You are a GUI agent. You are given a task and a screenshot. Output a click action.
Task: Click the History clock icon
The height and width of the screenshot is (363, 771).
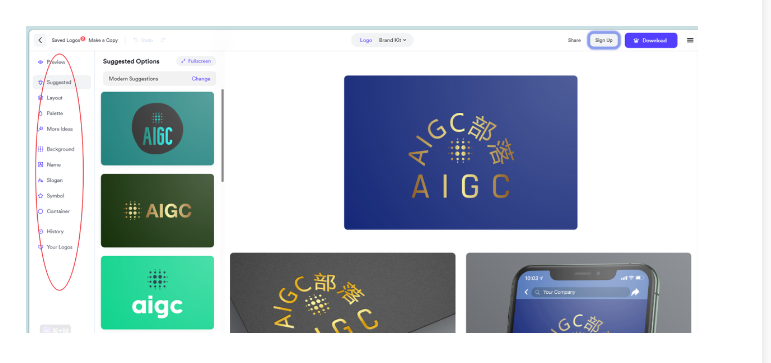coord(40,232)
